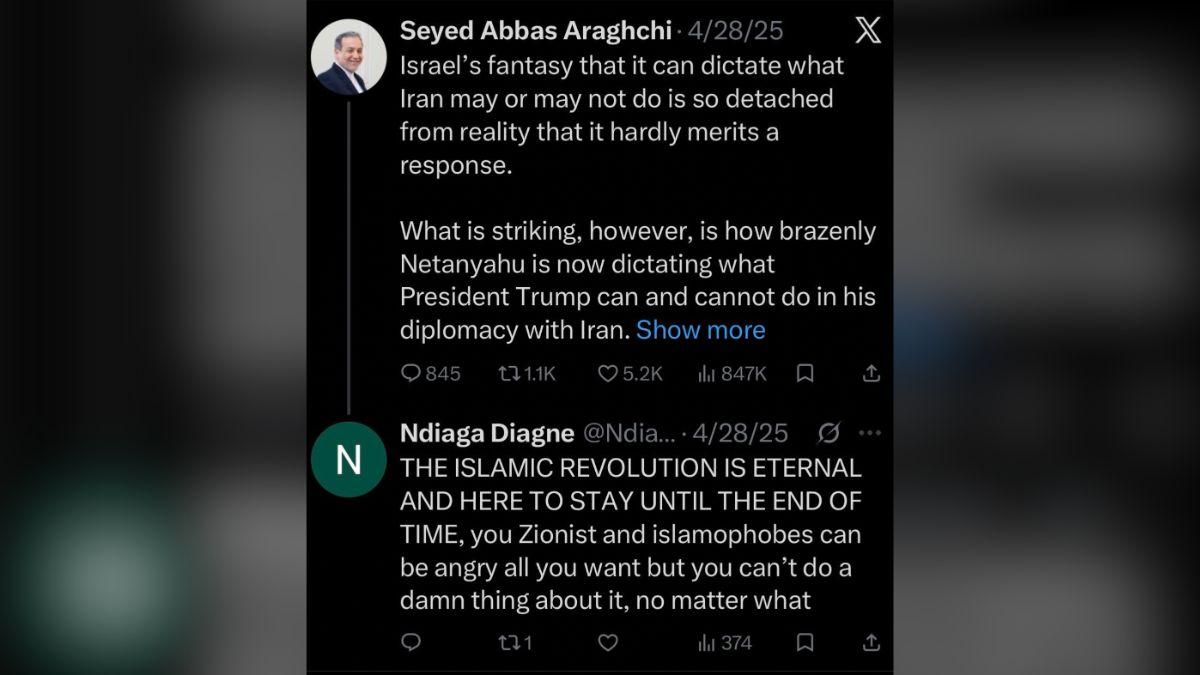Image resolution: width=1200 pixels, height=675 pixels.
Task: Open the X logo
Action: 866,30
